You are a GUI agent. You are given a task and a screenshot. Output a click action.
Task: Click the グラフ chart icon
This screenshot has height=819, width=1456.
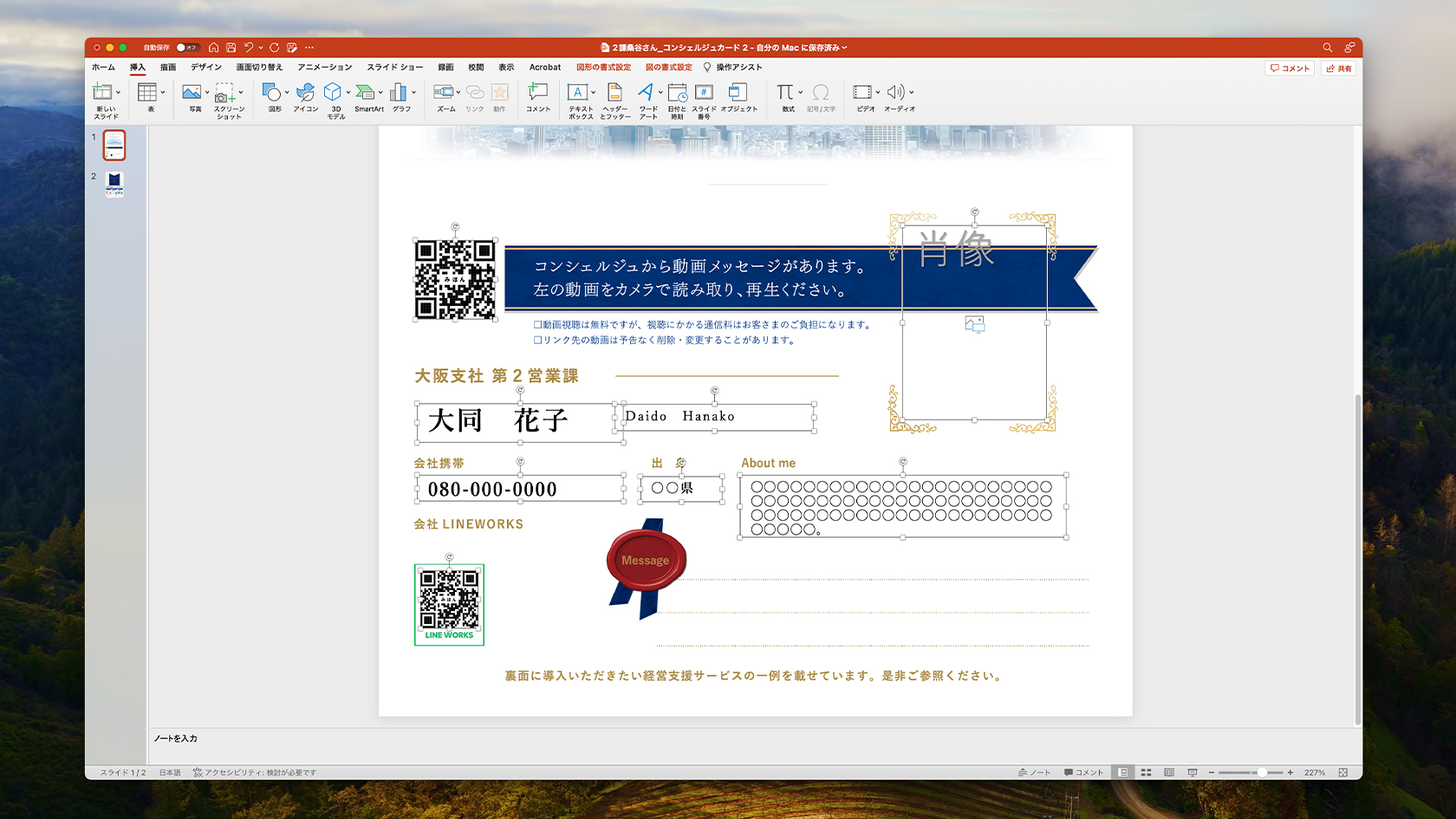point(399,92)
